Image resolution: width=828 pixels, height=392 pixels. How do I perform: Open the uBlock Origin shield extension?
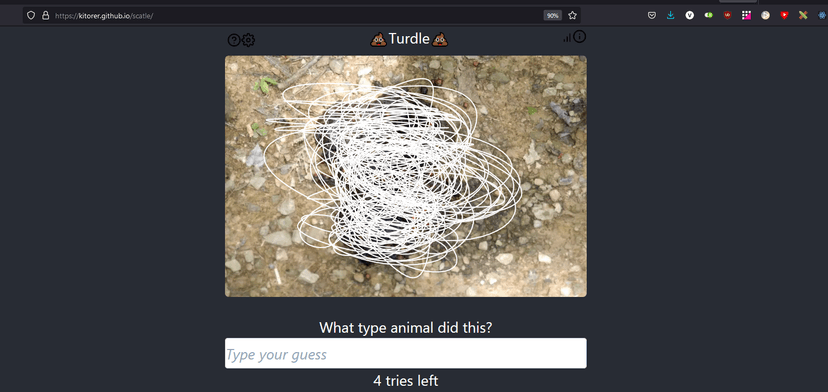click(728, 15)
